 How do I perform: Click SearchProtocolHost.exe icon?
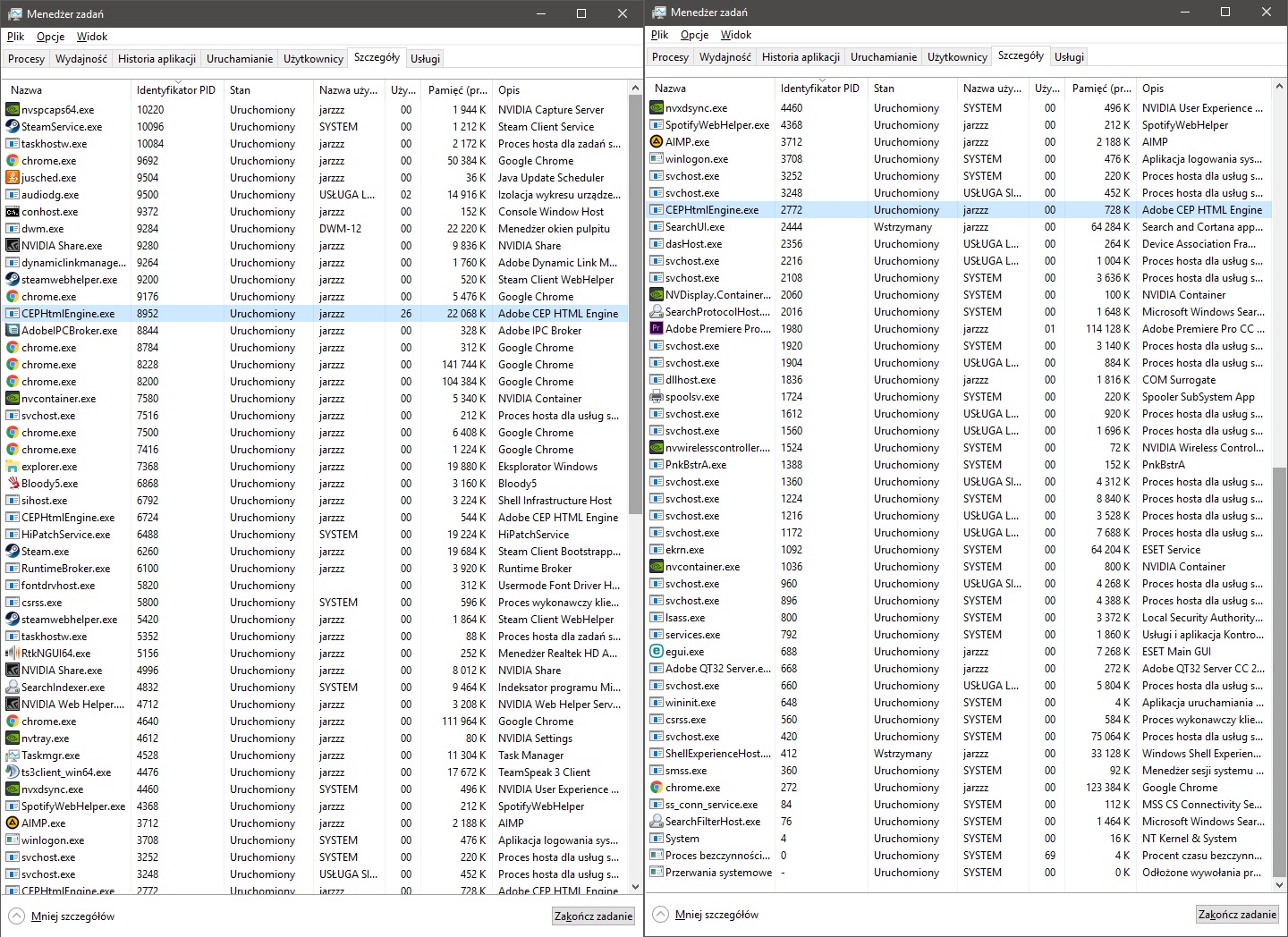pos(657,312)
